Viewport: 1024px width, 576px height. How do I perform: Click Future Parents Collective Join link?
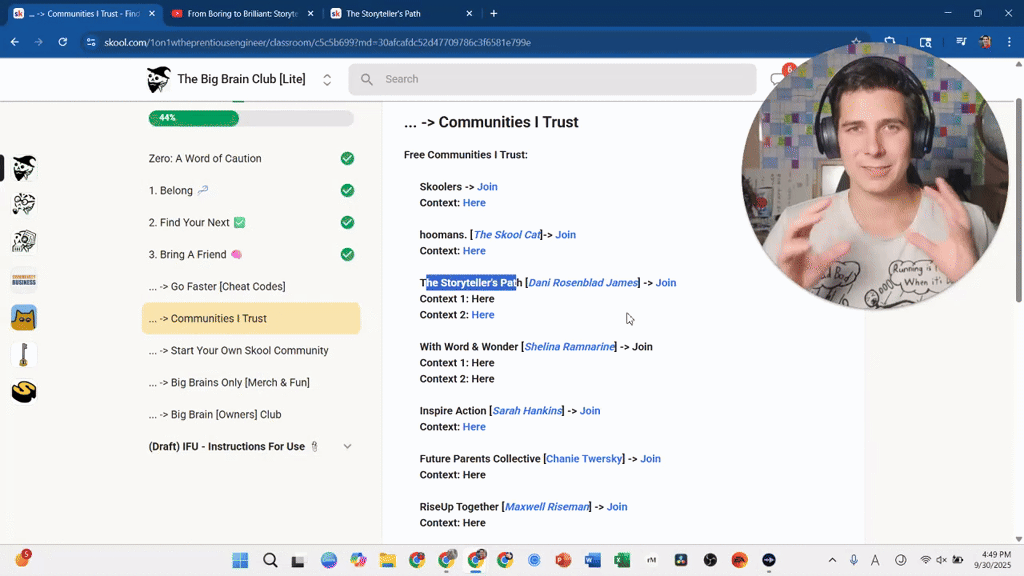point(650,458)
